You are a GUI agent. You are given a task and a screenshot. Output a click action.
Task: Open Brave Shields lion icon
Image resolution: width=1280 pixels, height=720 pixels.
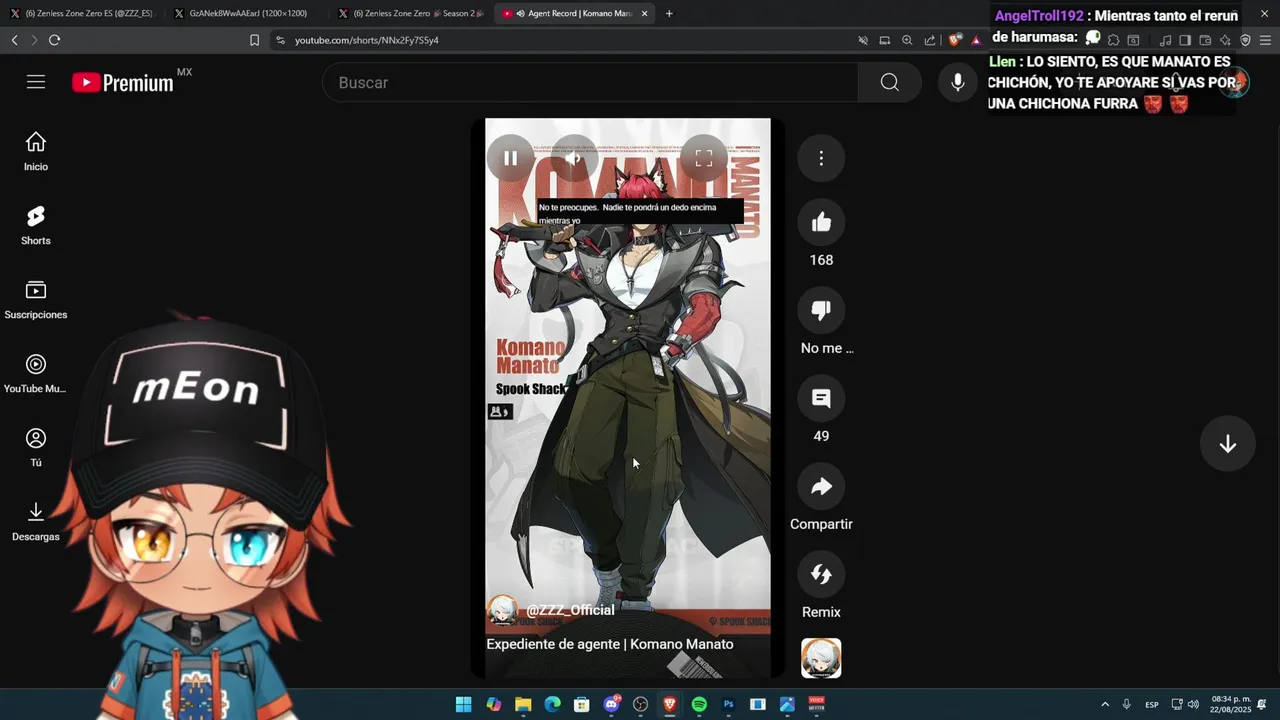click(955, 40)
